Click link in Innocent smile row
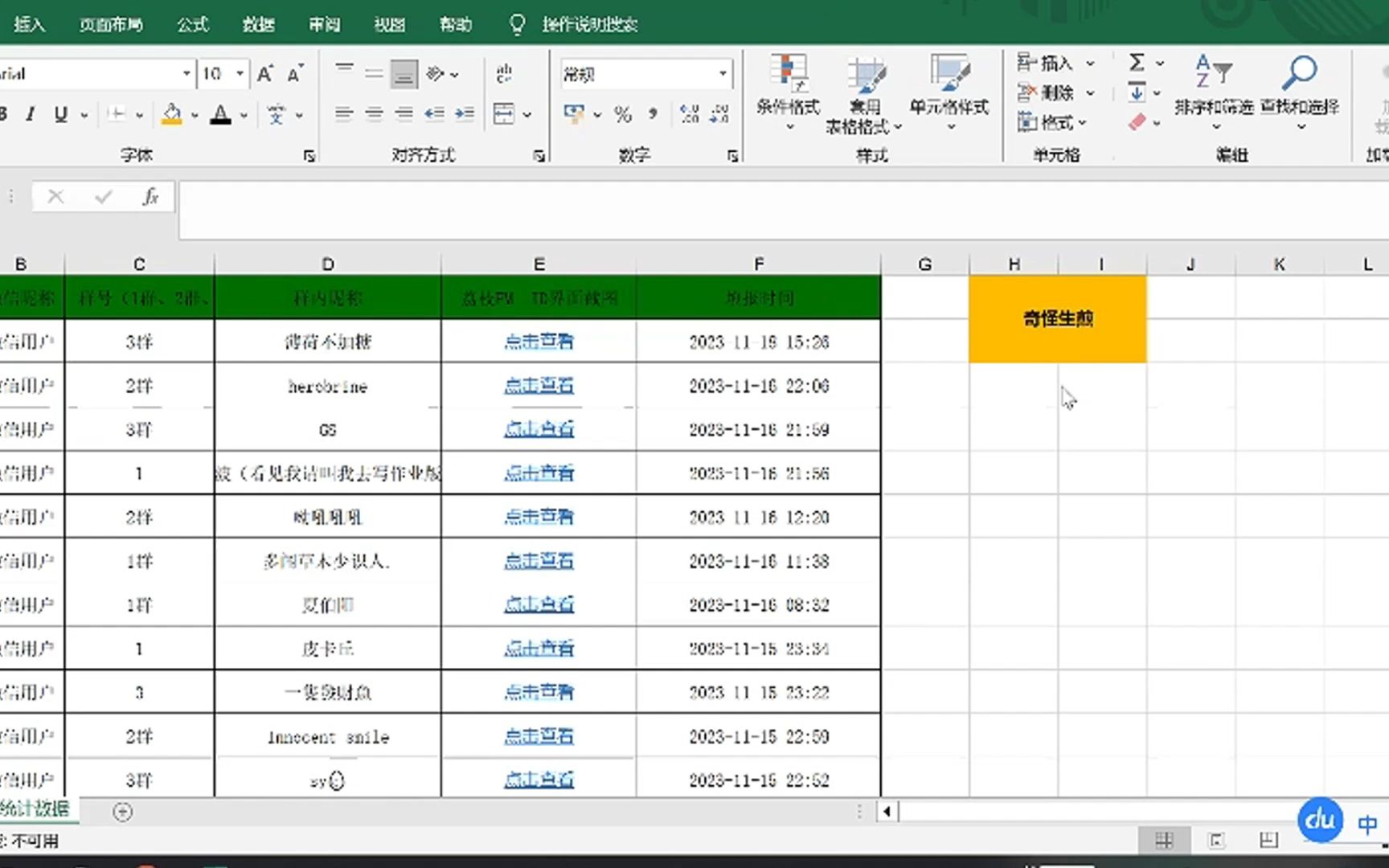This screenshot has height=868, width=1389. point(539,736)
